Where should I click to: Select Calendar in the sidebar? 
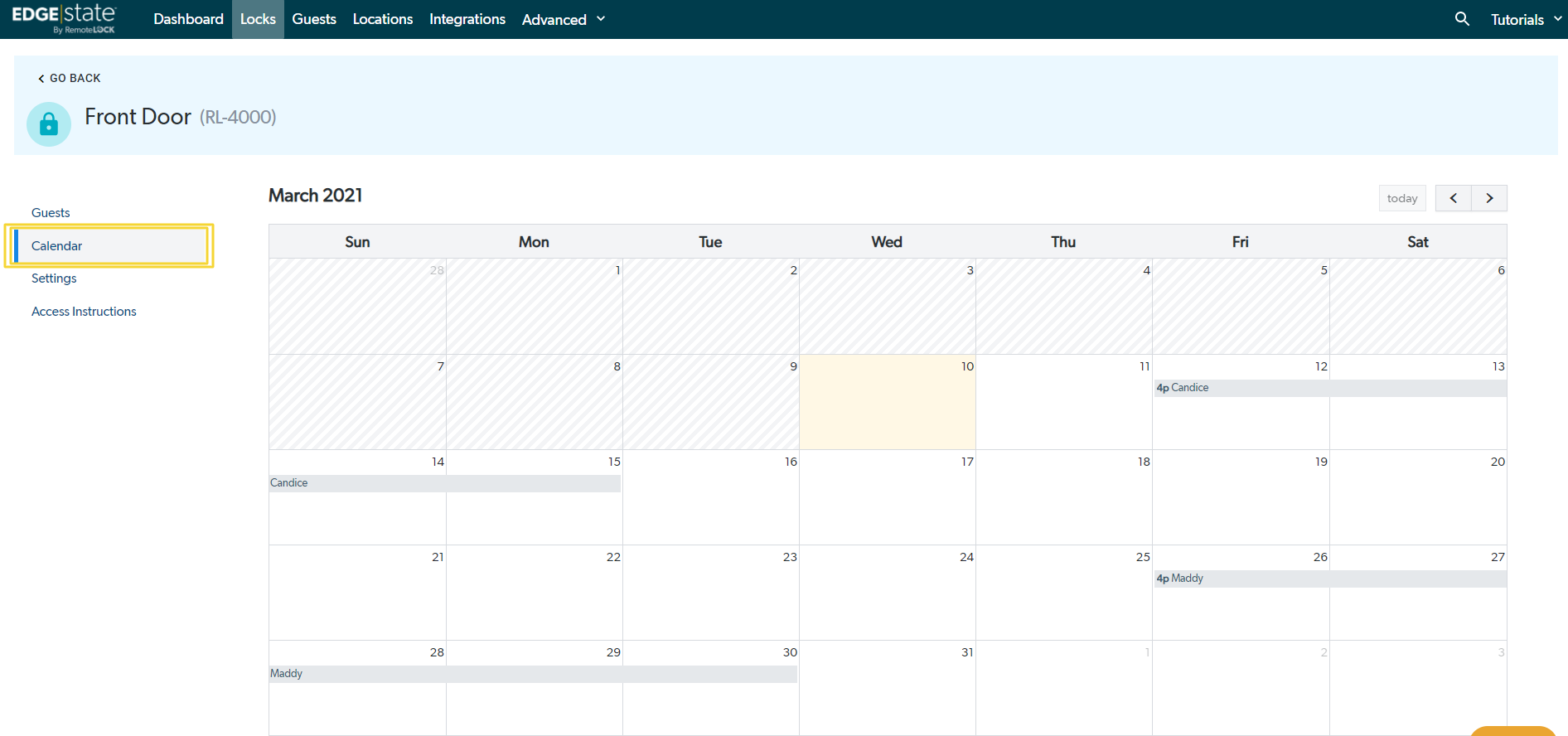pos(57,246)
